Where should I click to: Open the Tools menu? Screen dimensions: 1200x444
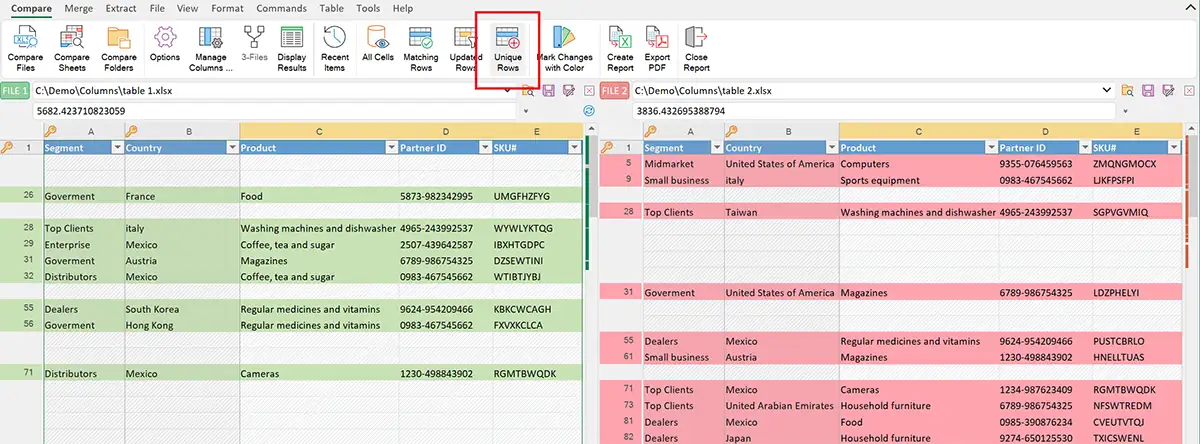(368, 8)
